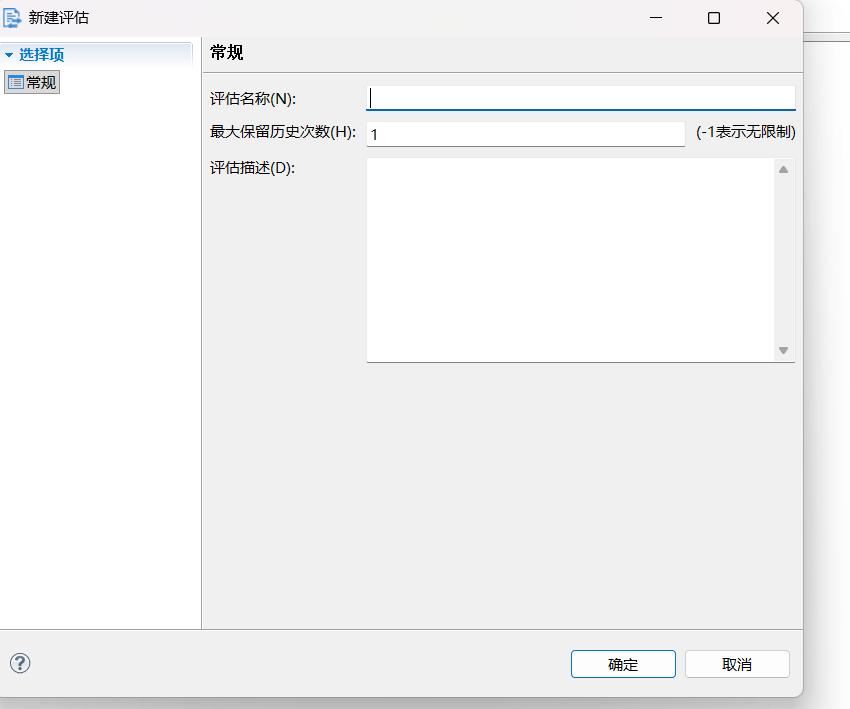Select the 常规 page in the left list

point(32,82)
